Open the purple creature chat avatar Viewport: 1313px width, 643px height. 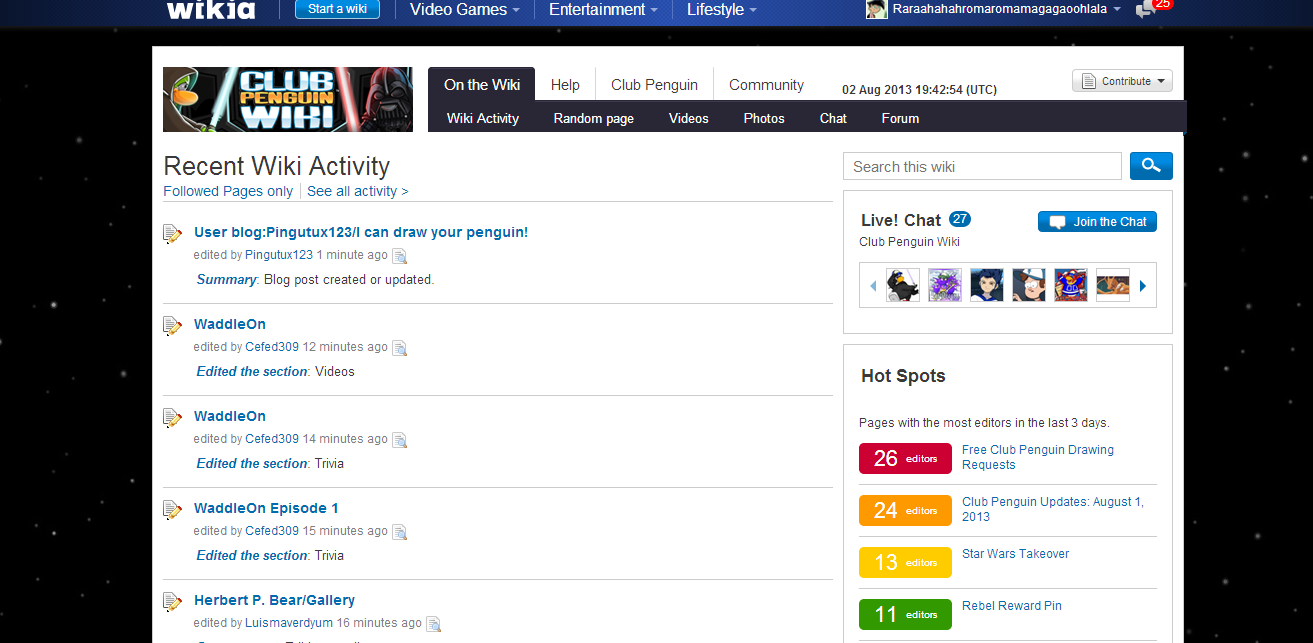945,285
